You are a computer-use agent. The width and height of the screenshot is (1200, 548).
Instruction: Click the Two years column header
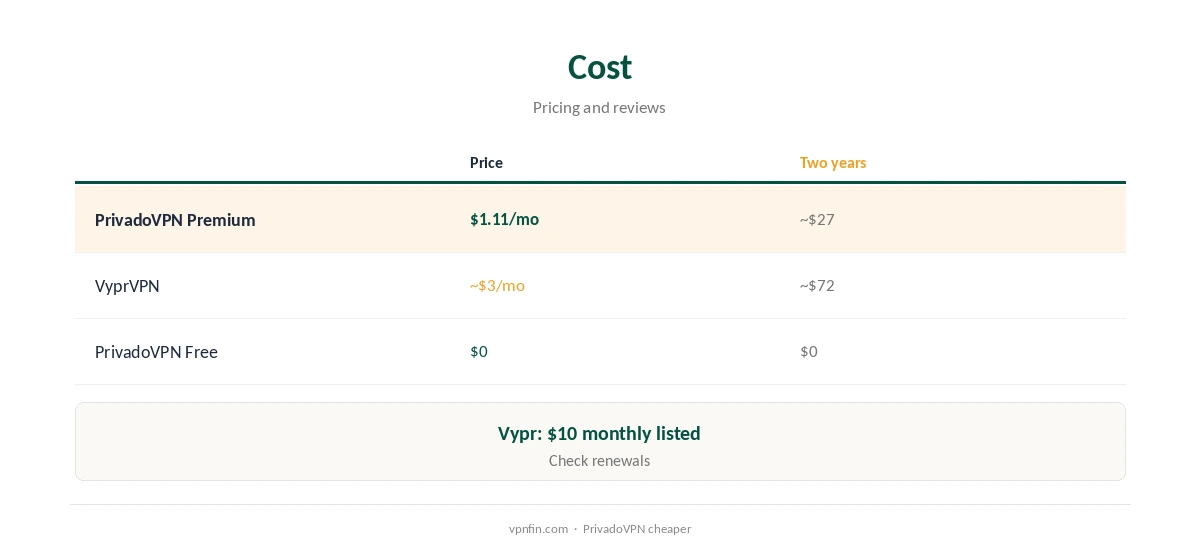(833, 163)
